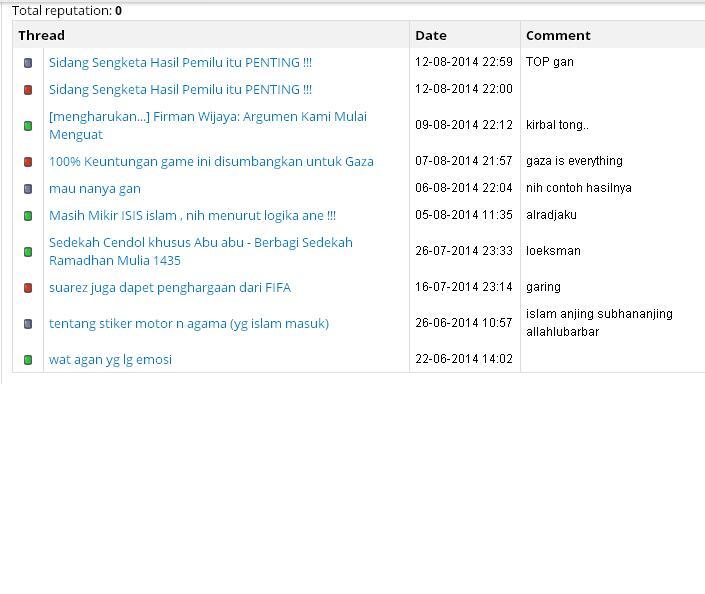Click gray reputation icon beside 12-08-2014 22:59 row
The image size is (705, 594).
tap(28, 63)
